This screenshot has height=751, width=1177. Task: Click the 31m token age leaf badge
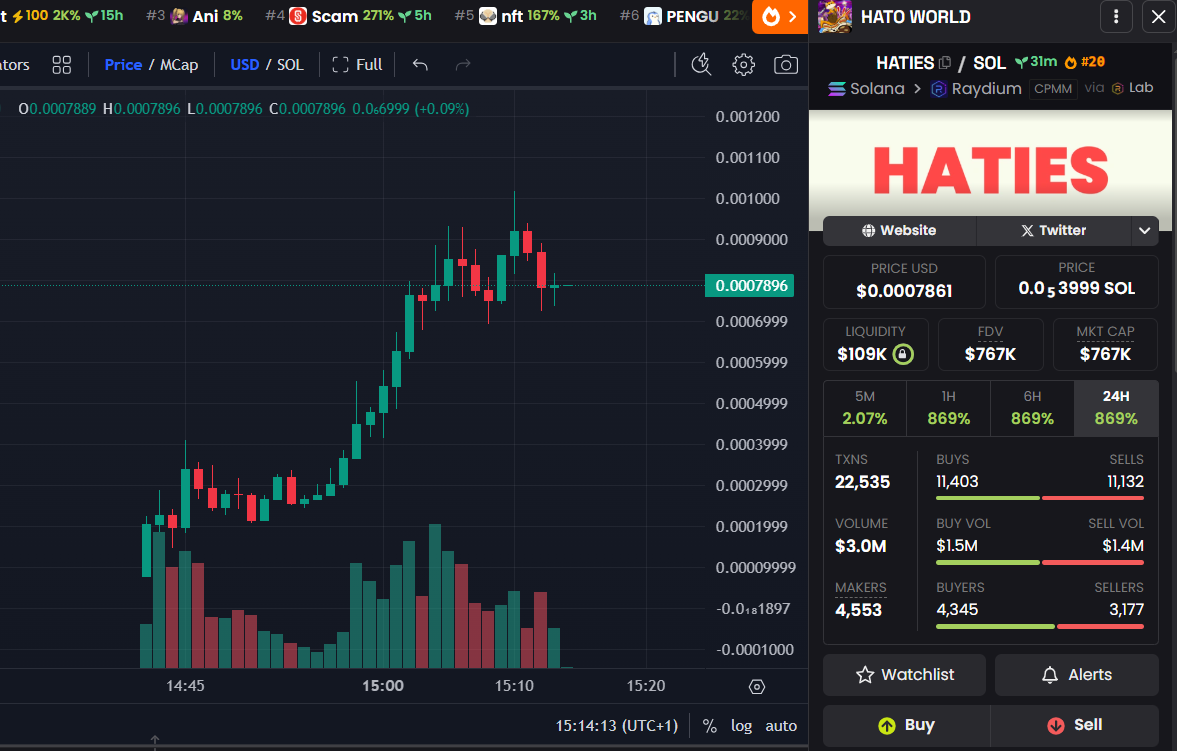(1036, 62)
